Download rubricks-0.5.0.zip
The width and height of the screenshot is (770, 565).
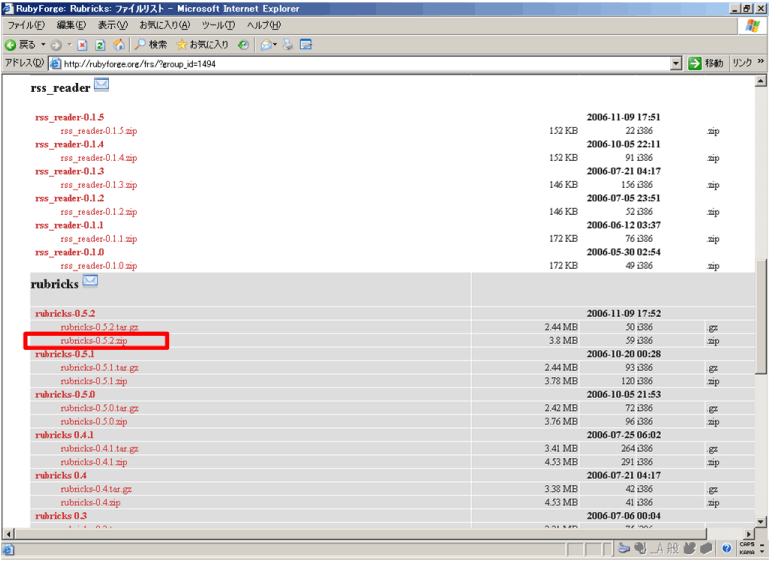click(x=94, y=422)
